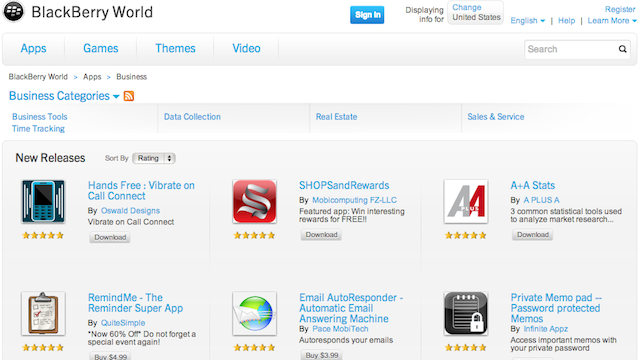Click the BlackBerry logo icon
The width and height of the screenshot is (640, 360).
click(13, 11)
